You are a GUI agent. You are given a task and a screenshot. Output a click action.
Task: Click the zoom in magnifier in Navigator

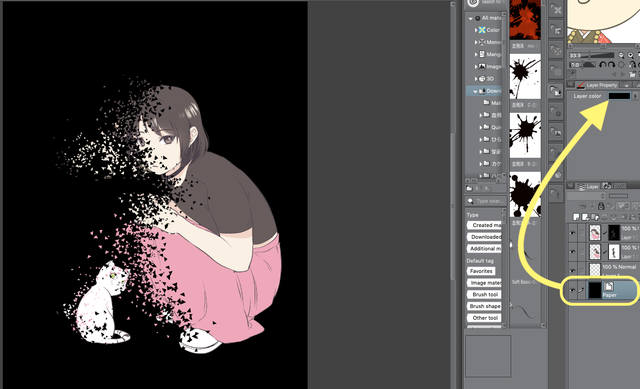coord(631,55)
